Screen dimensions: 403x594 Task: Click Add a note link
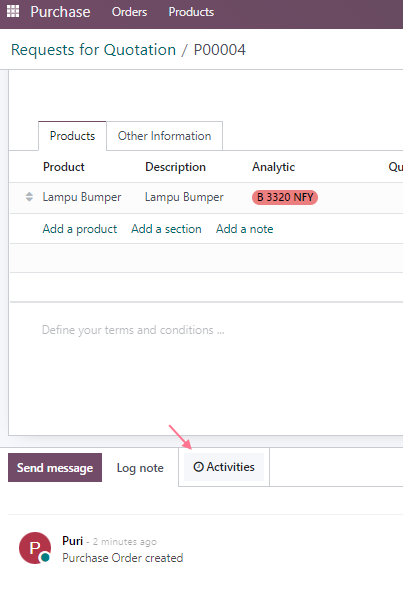pyautogui.click(x=244, y=229)
